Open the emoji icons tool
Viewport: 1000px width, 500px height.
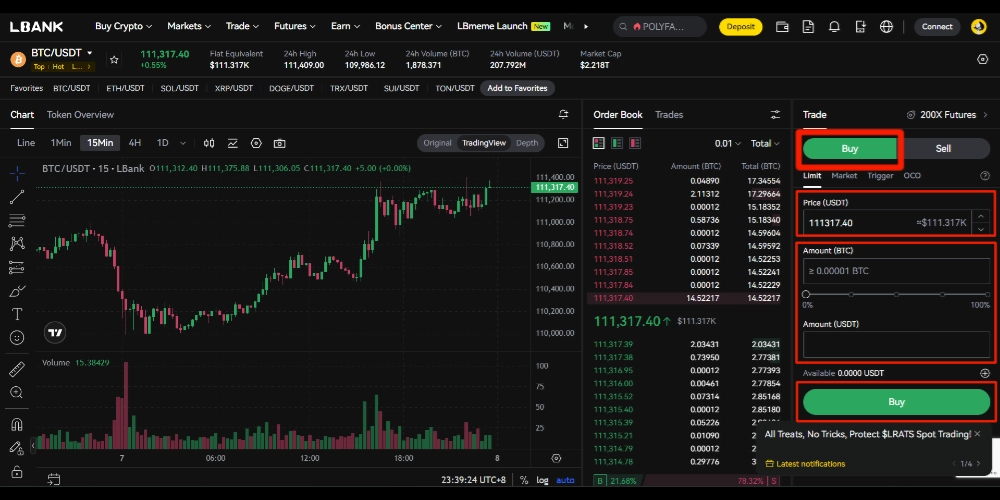(x=17, y=338)
